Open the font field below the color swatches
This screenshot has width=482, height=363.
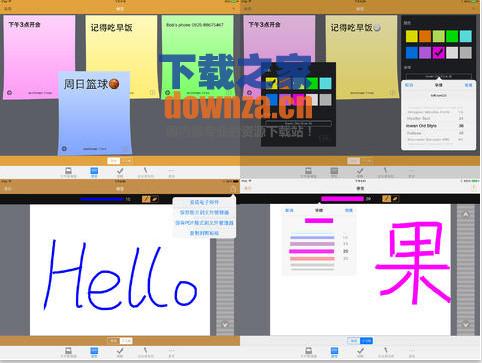tap(438, 76)
